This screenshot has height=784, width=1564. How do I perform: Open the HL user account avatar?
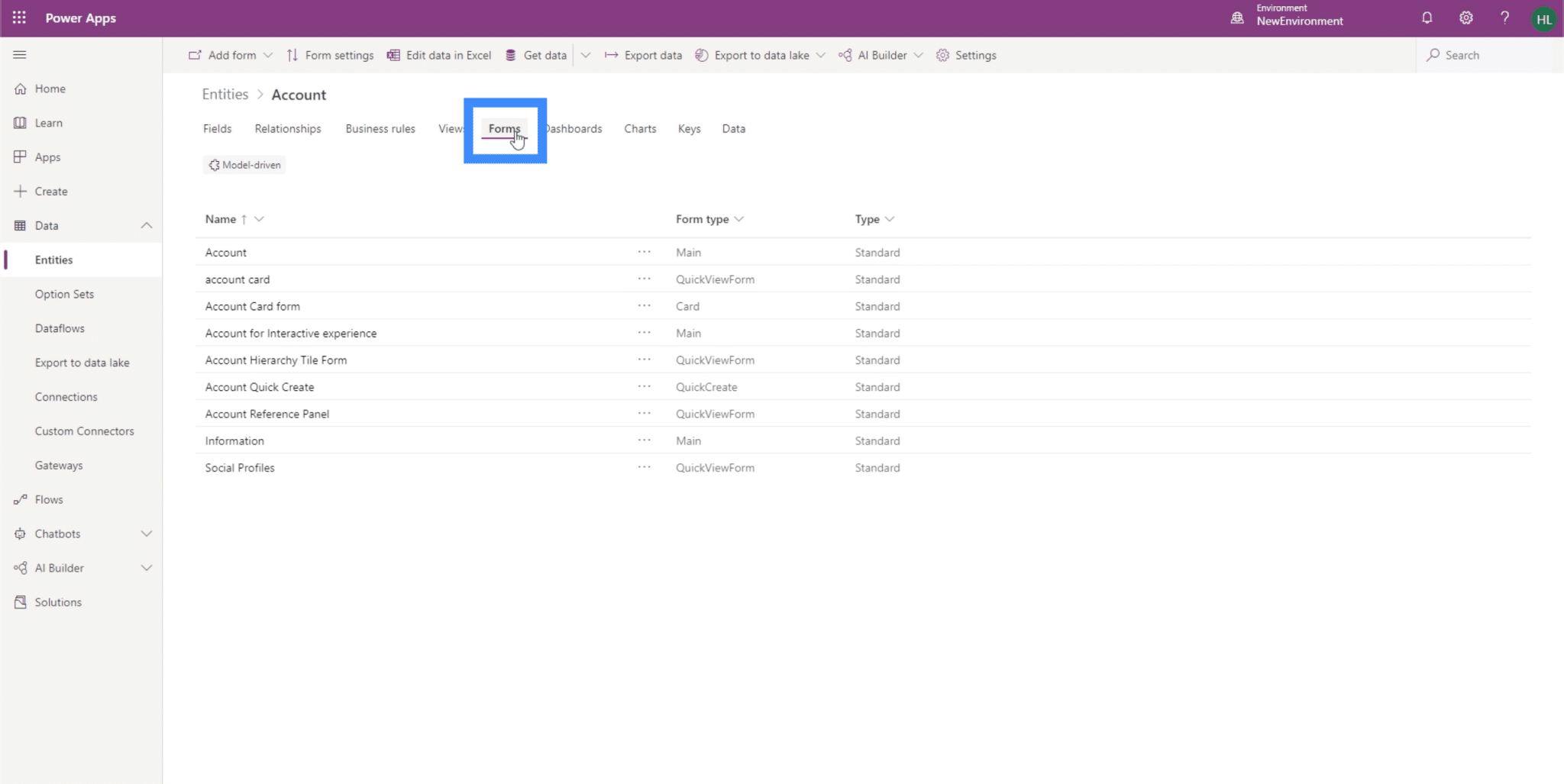point(1543,19)
